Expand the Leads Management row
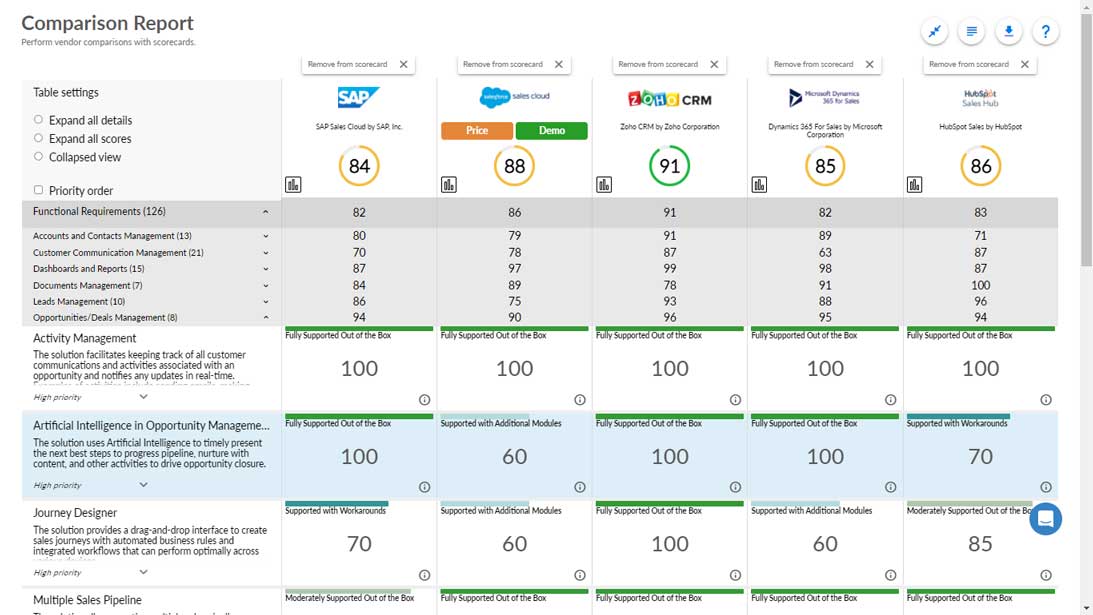Image resolution: width=1093 pixels, height=615 pixels. 265,301
